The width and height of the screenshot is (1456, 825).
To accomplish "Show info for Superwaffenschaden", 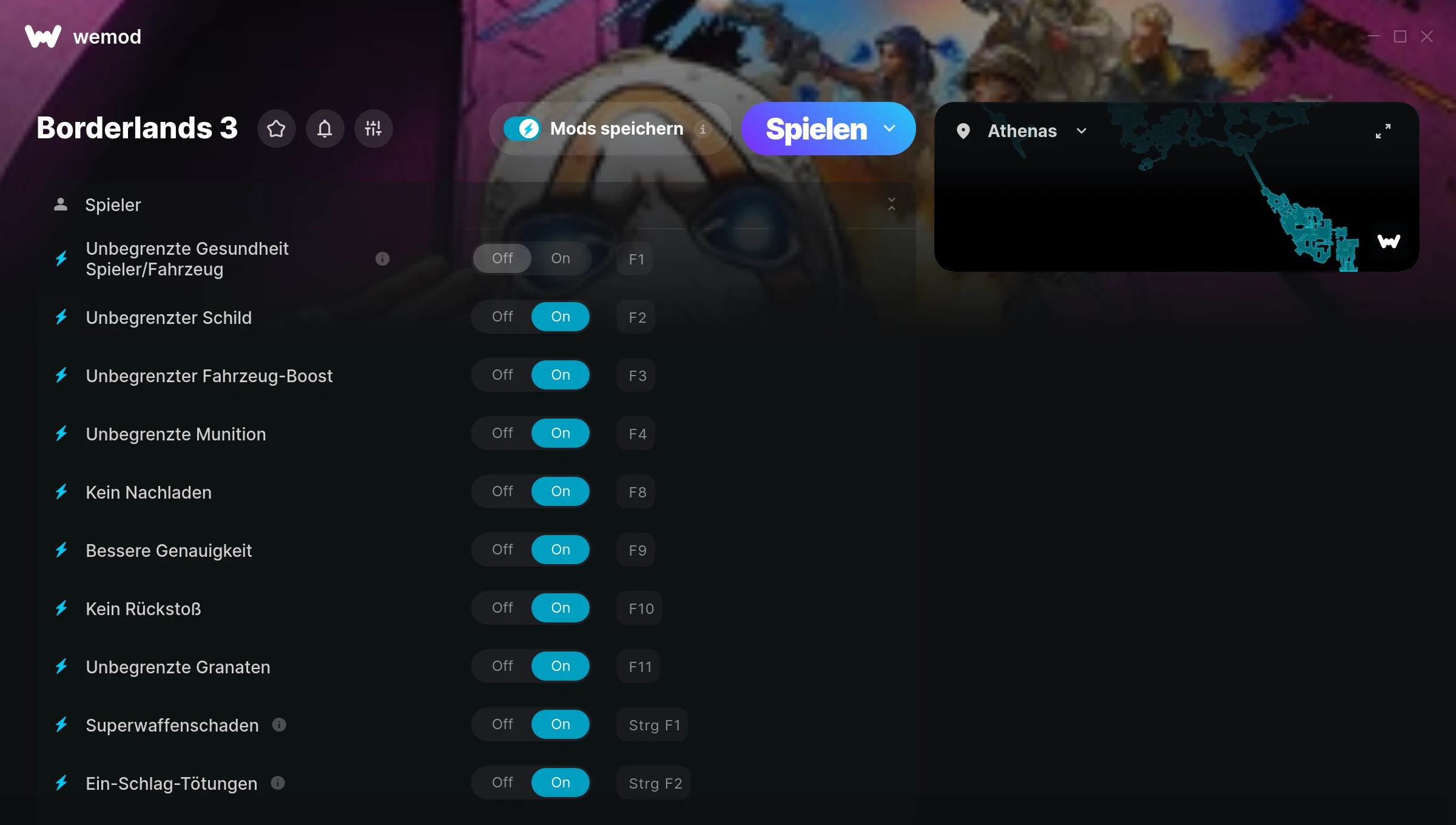I will pos(279,724).
